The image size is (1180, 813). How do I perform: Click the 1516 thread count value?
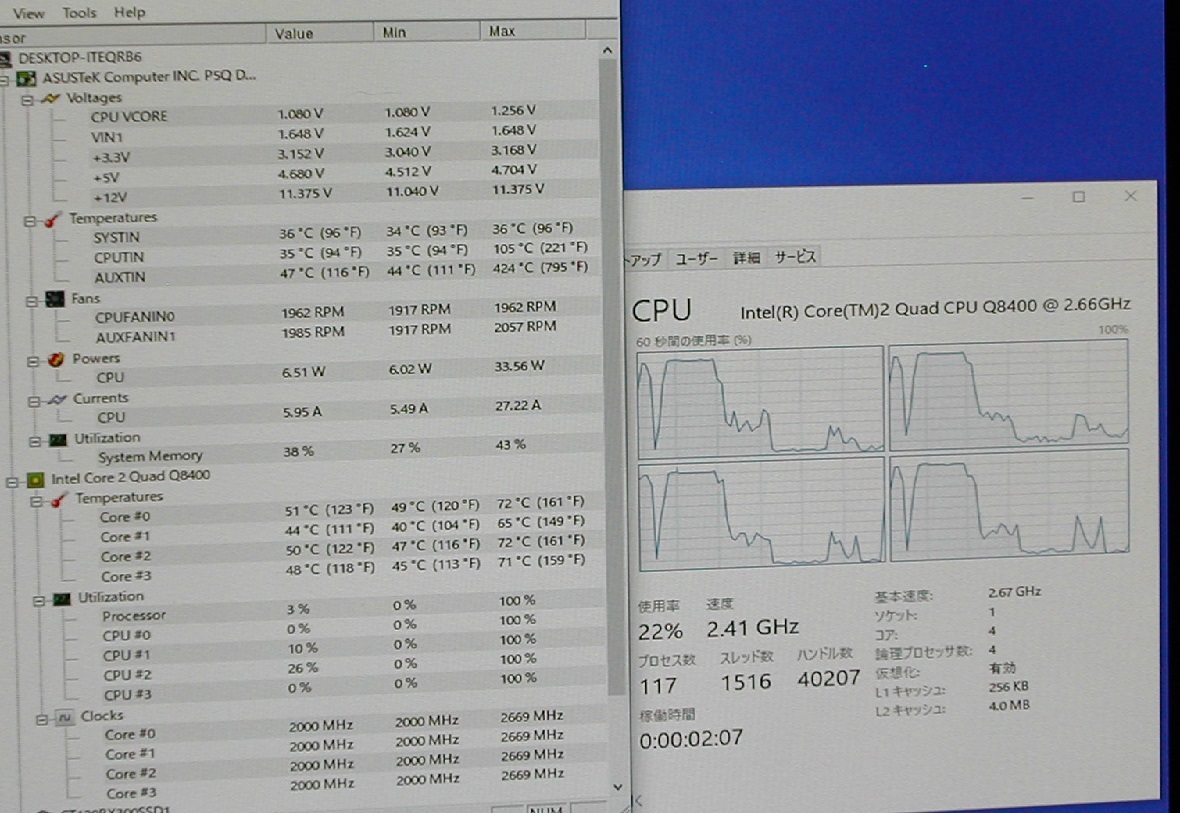746,682
